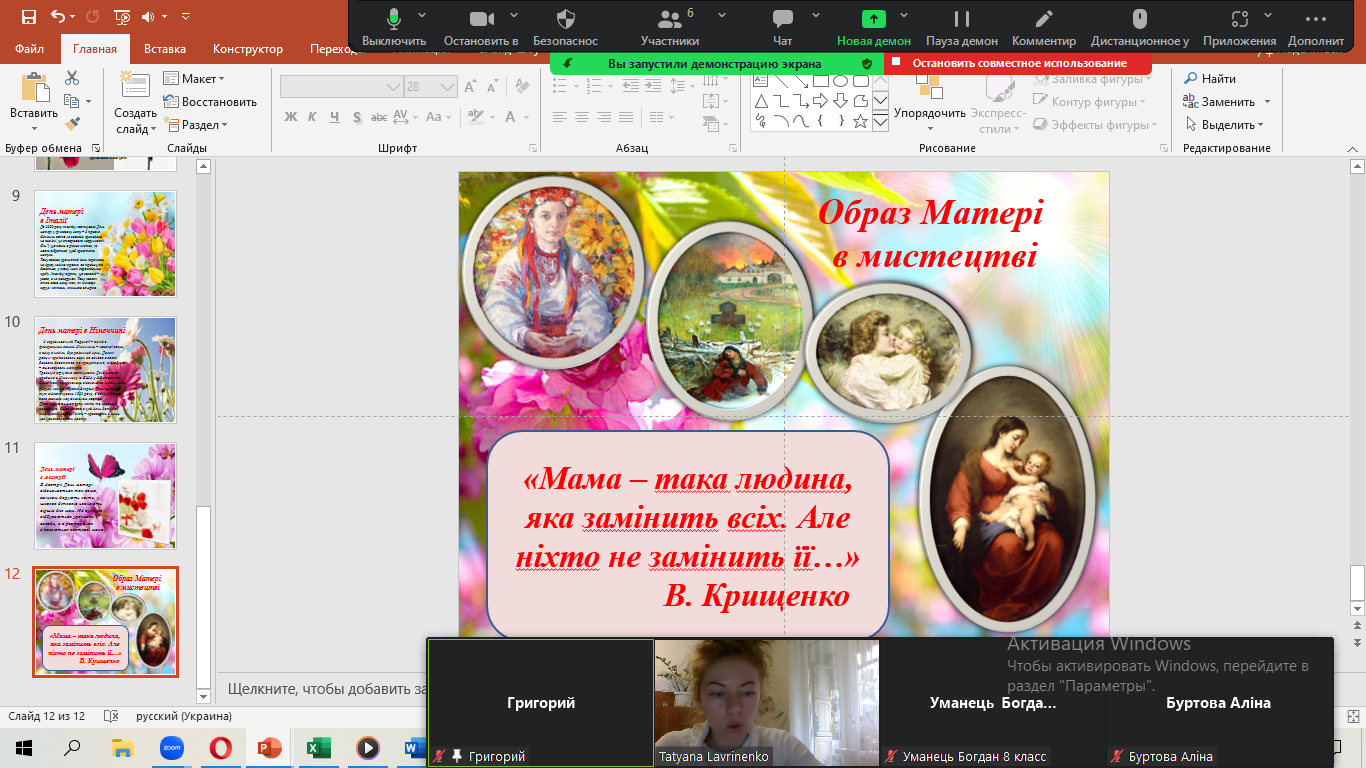Screen dimensions: 1366x768
Task: Click Zoom Пауза демонстрации pause icon
Action: click(x=962, y=18)
